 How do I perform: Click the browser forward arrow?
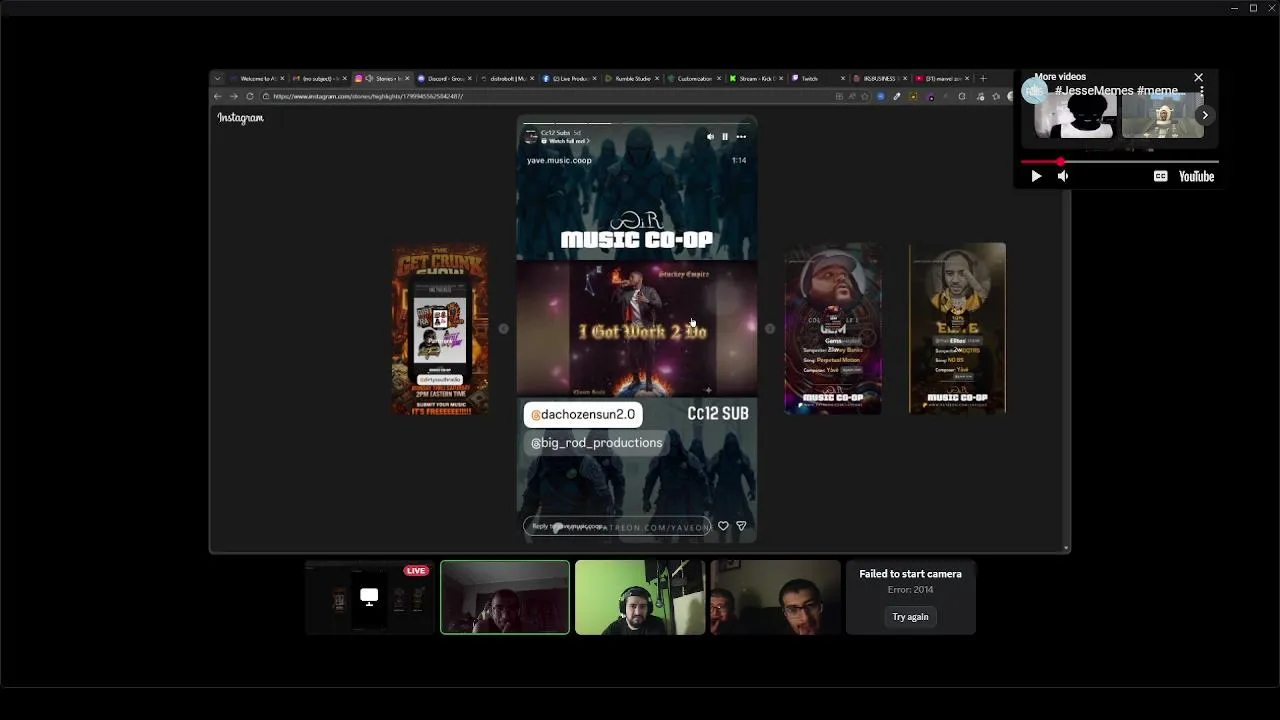233,96
